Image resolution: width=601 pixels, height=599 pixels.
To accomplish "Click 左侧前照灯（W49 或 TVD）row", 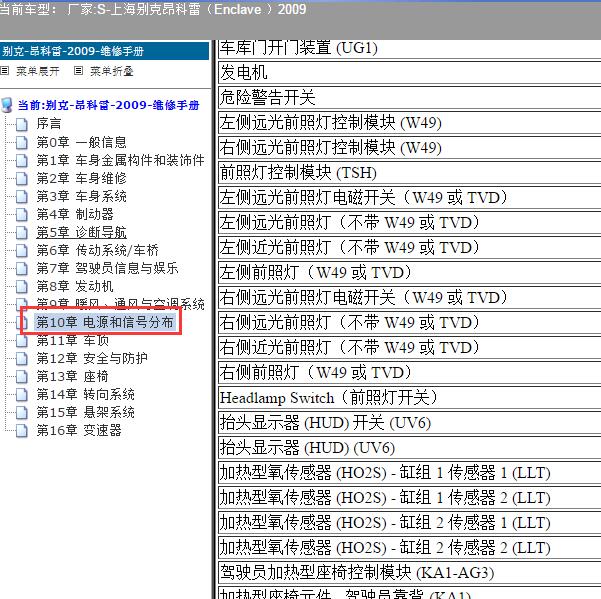I will pos(409,272).
